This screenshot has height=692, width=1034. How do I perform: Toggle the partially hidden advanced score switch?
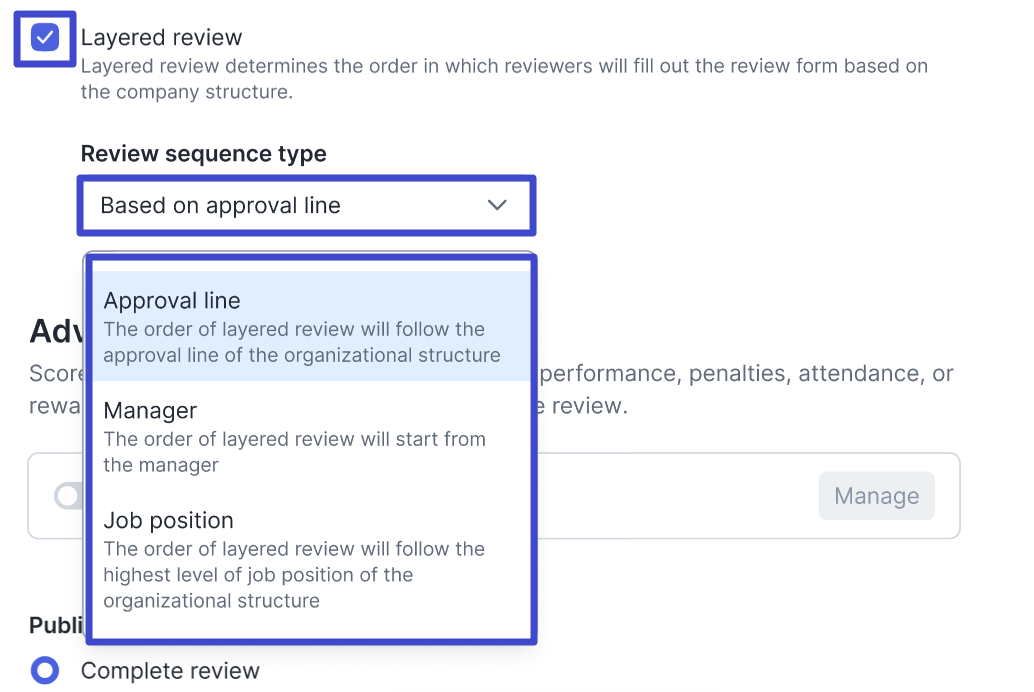click(68, 496)
